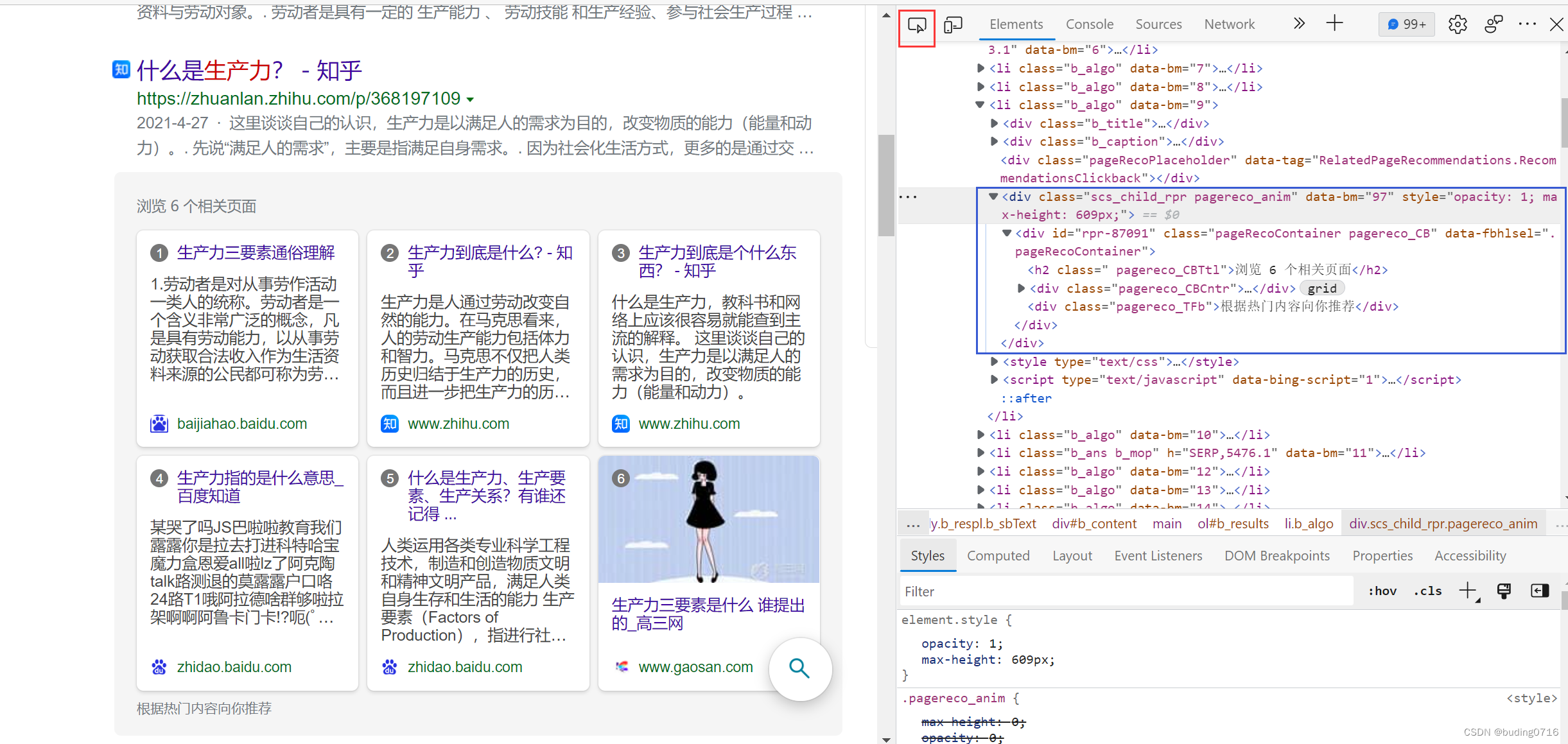Toggle the .cls class editor

(1428, 591)
